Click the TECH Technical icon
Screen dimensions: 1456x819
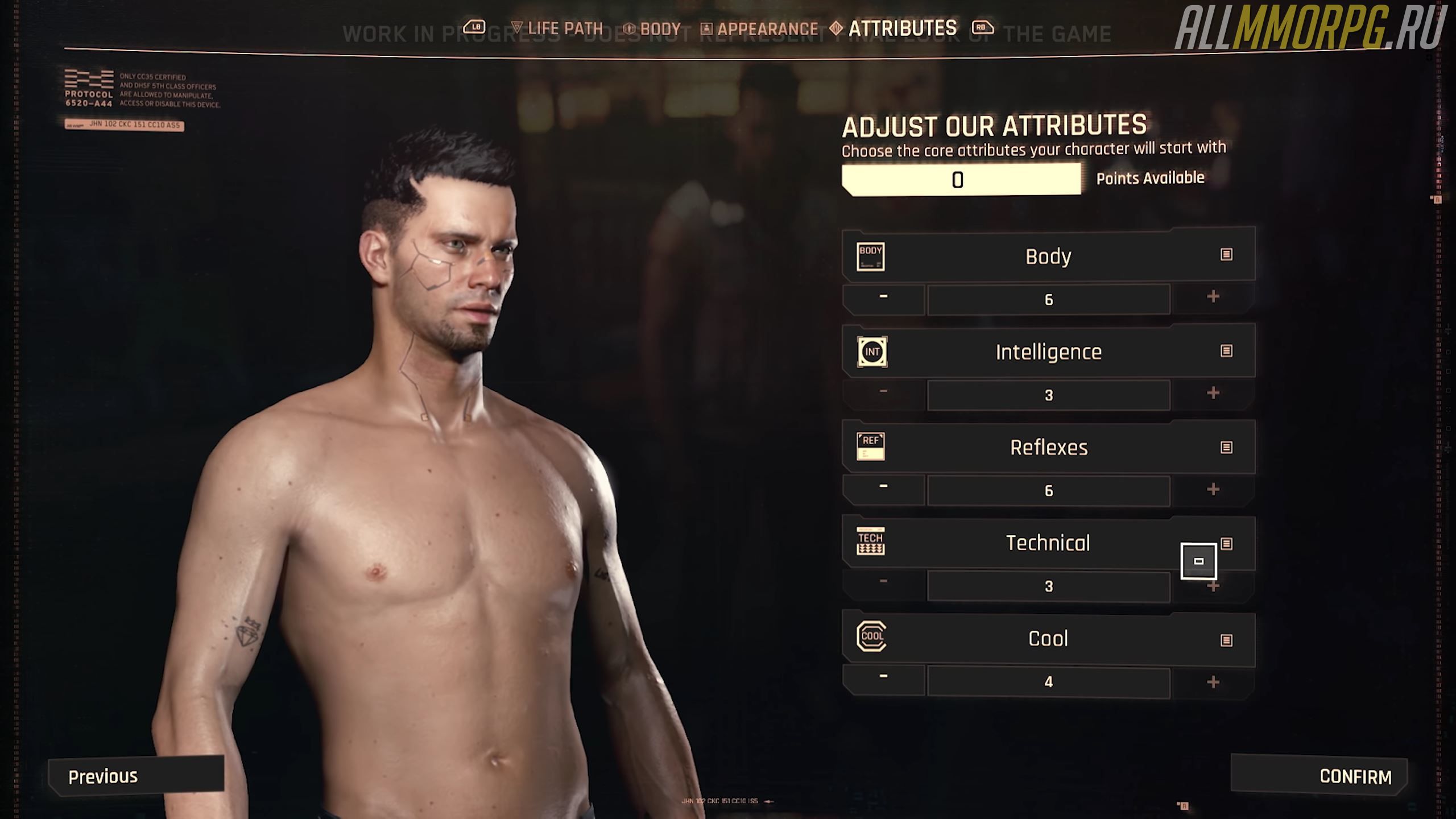[870, 541]
